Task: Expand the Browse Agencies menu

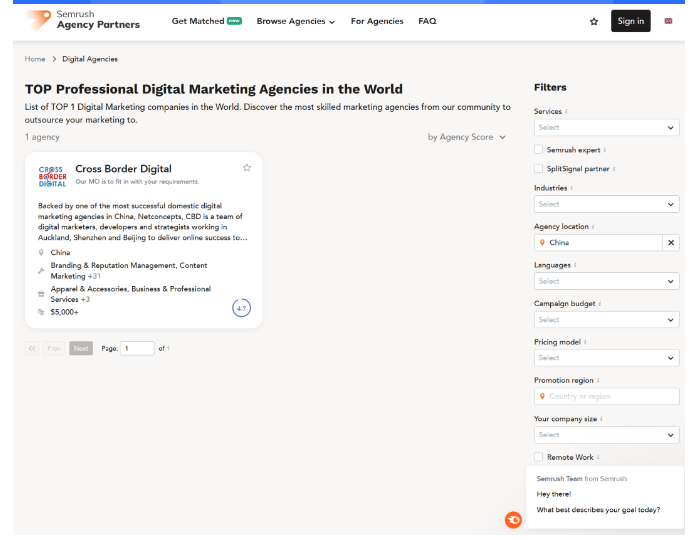Action: coord(296,21)
